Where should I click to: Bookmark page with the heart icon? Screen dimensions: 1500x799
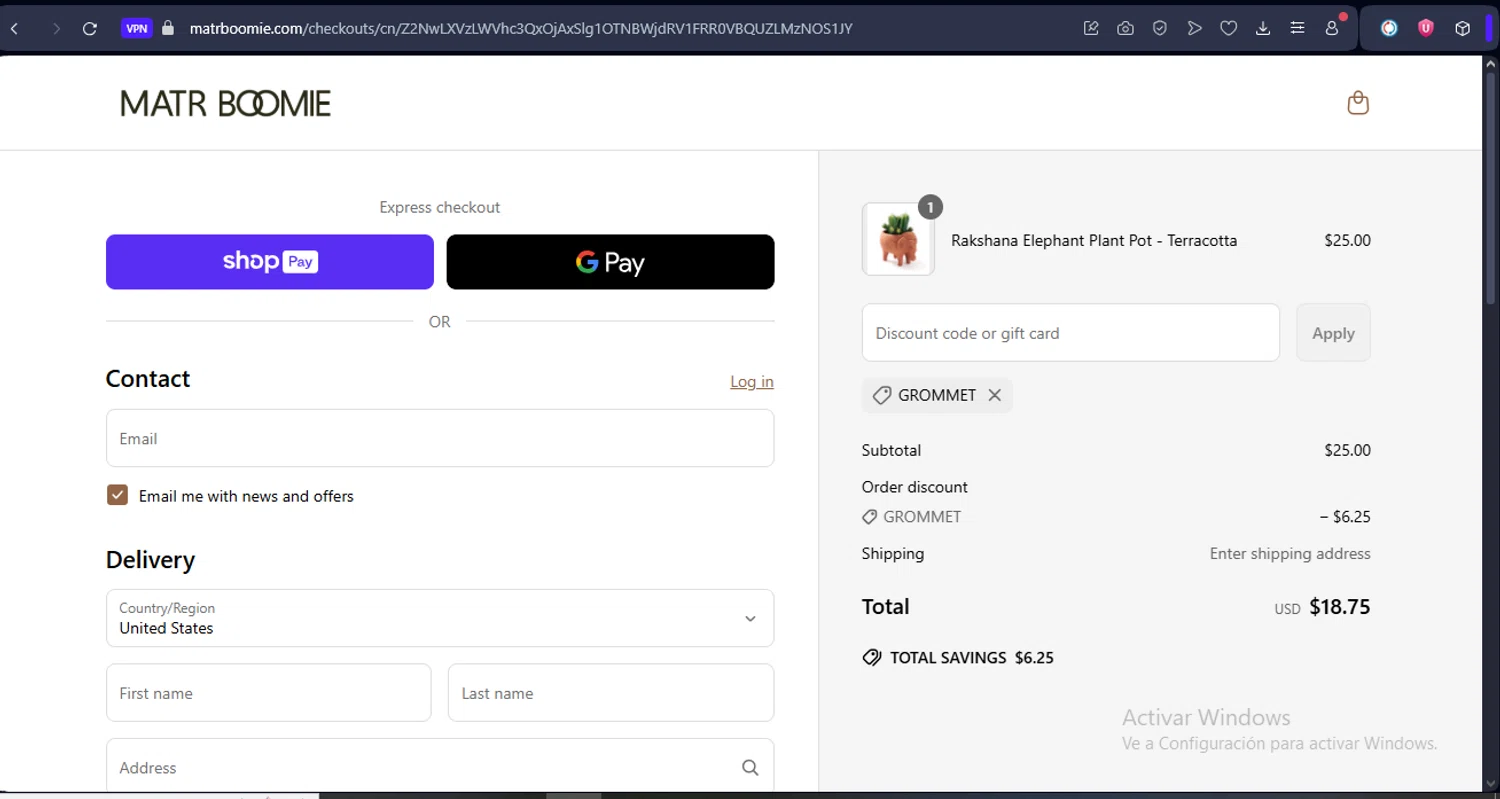point(1229,29)
